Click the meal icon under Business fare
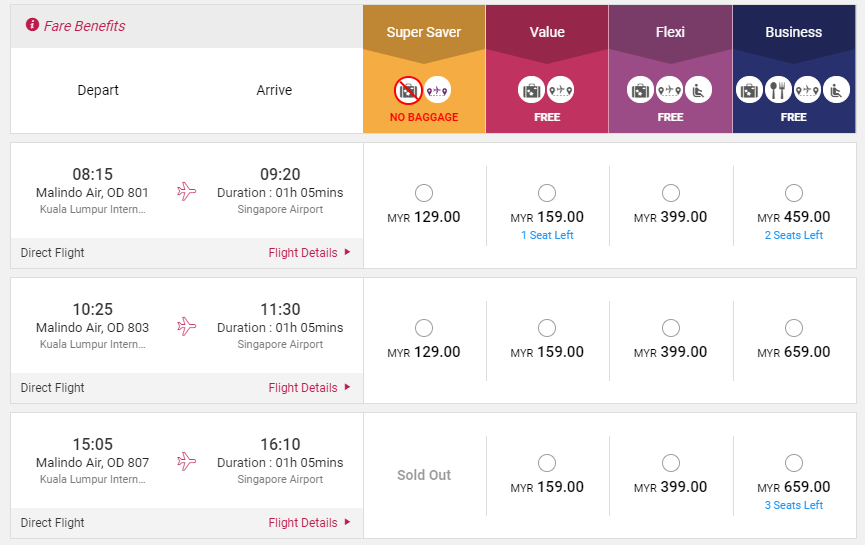The height and width of the screenshot is (545, 865). point(778,90)
